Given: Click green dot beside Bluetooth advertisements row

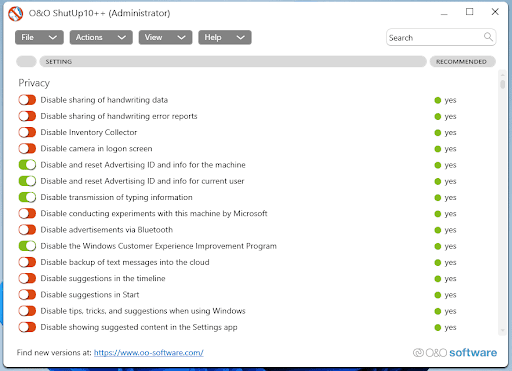Looking at the screenshot, I should pos(438,230).
